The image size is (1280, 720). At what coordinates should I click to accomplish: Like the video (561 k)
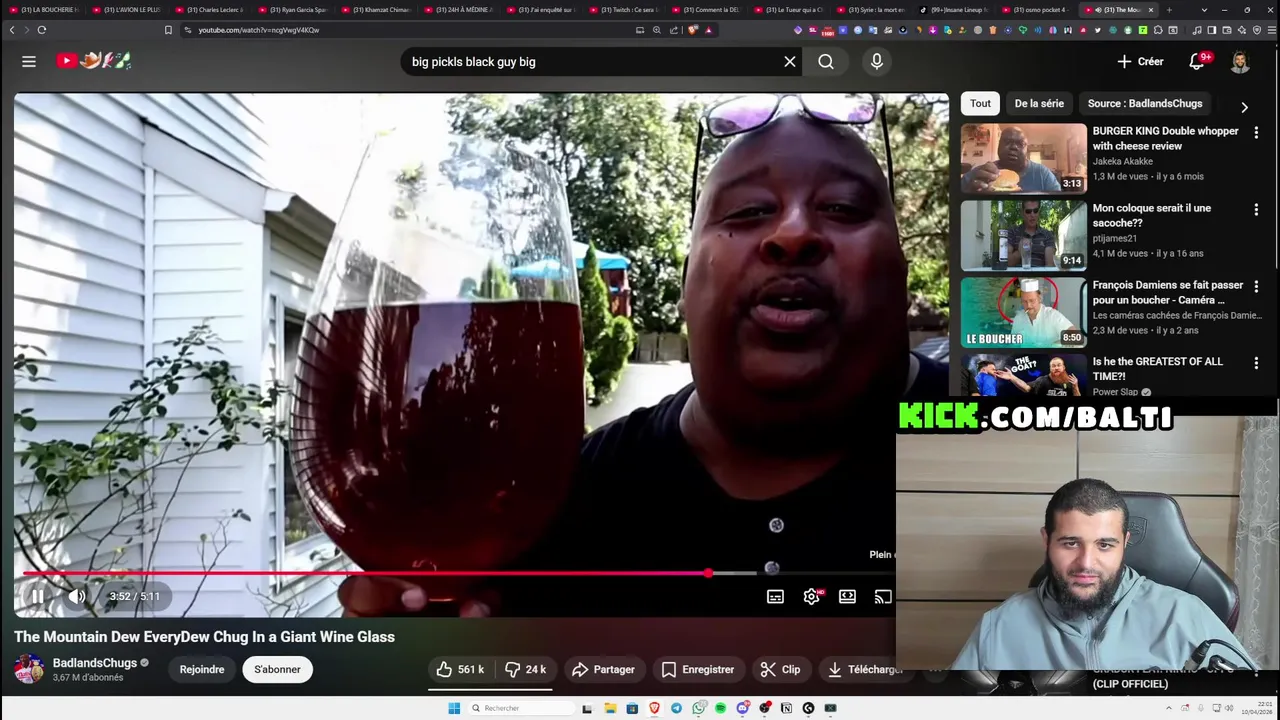pos(461,669)
